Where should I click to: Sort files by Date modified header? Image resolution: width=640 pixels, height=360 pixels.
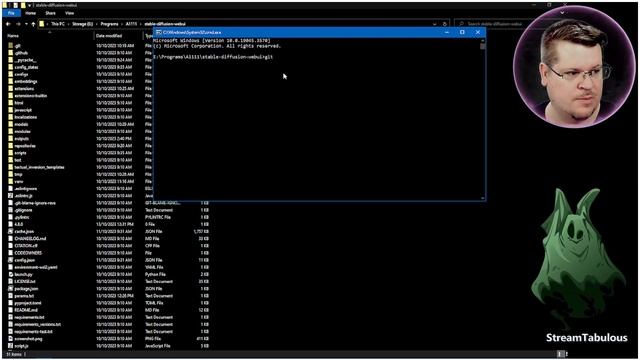click(109, 36)
